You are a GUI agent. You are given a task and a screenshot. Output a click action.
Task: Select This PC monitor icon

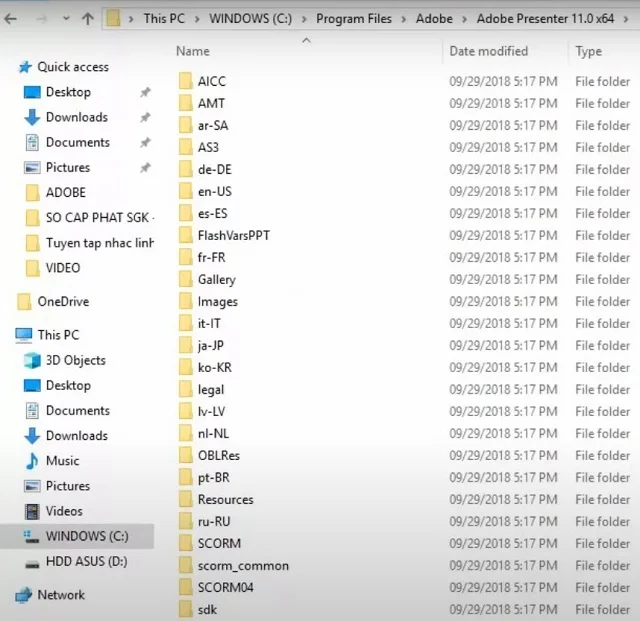[x=24, y=335]
